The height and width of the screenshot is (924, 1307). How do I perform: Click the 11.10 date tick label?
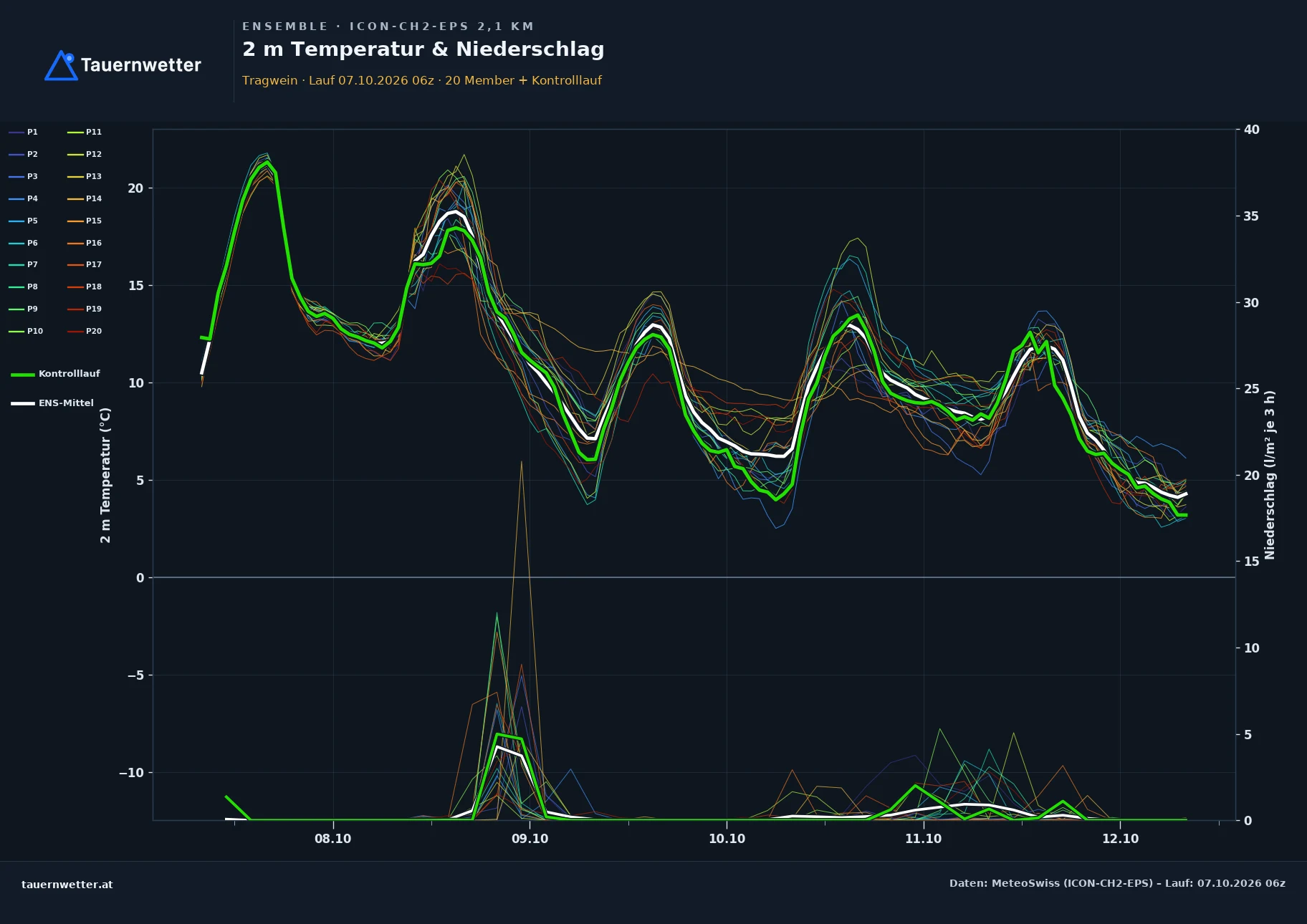[x=924, y=839]
